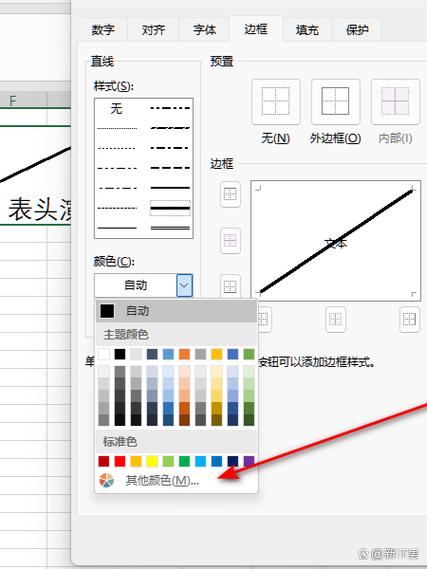Screen dimensions: 427x569
Task: Toggle the top border button
Action: pos(230,194)
